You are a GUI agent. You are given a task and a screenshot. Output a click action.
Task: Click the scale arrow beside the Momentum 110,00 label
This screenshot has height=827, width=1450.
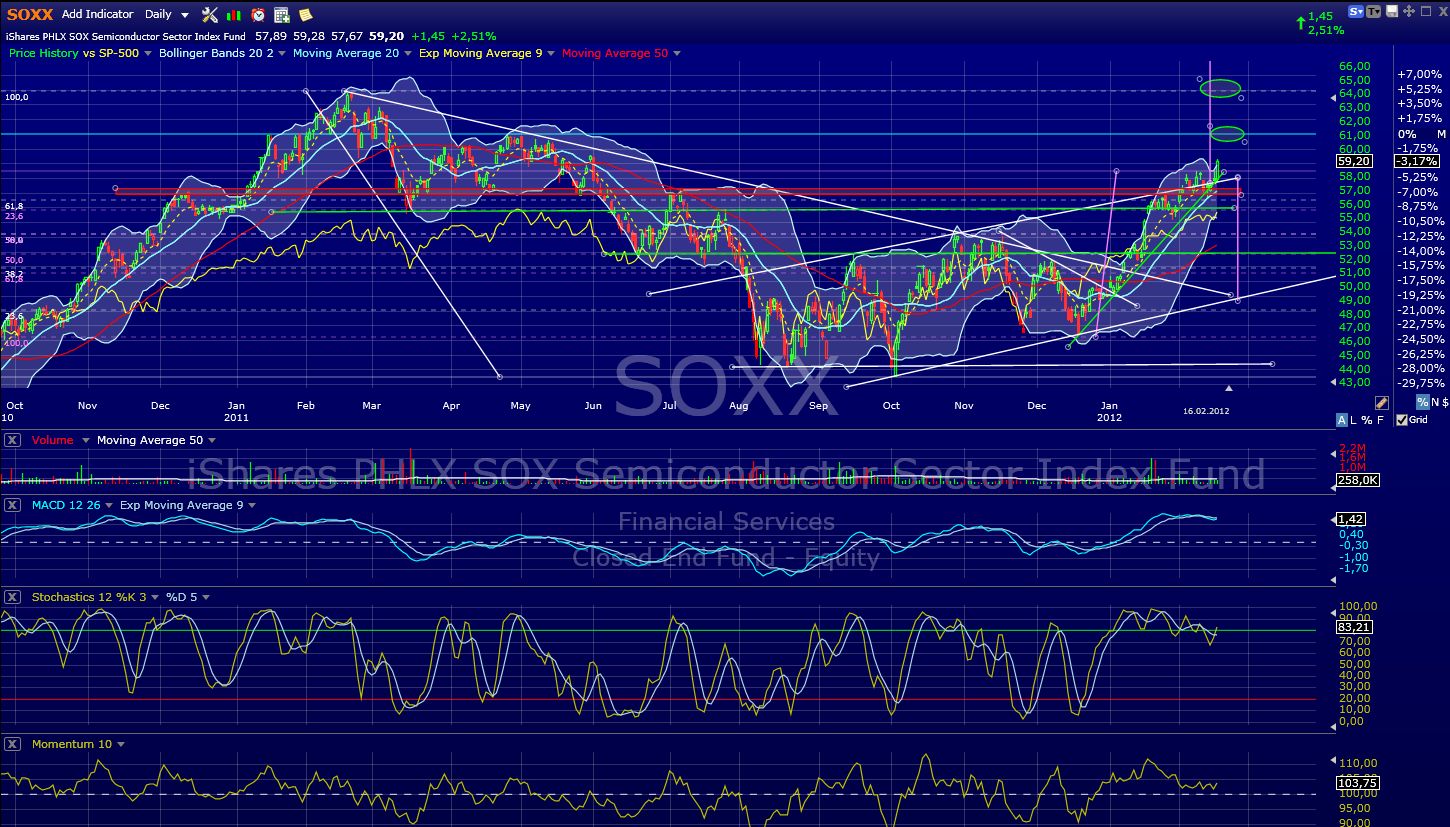pyautogui.click(x=1331, y=760)
